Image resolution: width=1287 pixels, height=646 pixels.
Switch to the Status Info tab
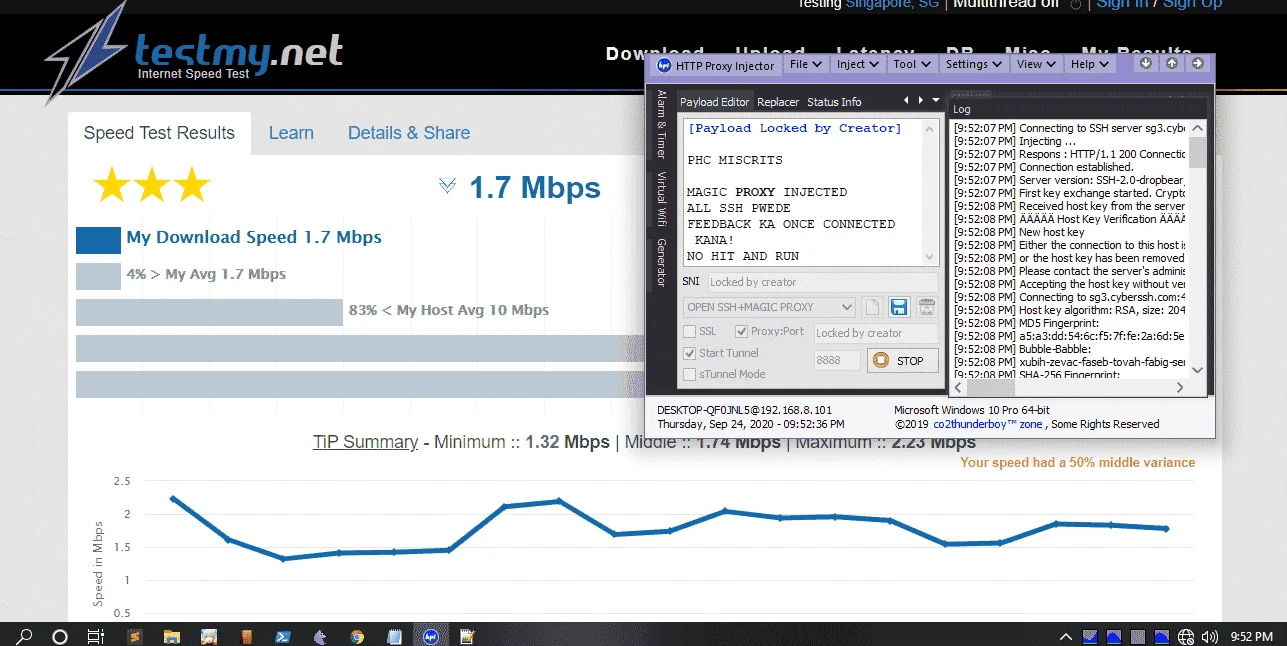[834, 102]
